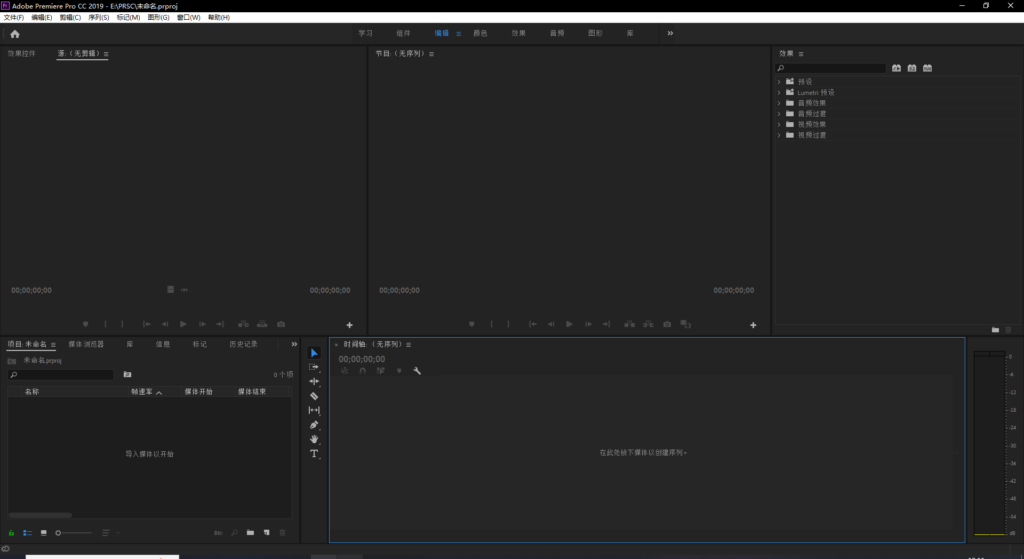The width and height of the screenshot is (1024, 559).
Task: Select the Track Select Forward tool
Action: pyautogui.click(x=314, y=367)
